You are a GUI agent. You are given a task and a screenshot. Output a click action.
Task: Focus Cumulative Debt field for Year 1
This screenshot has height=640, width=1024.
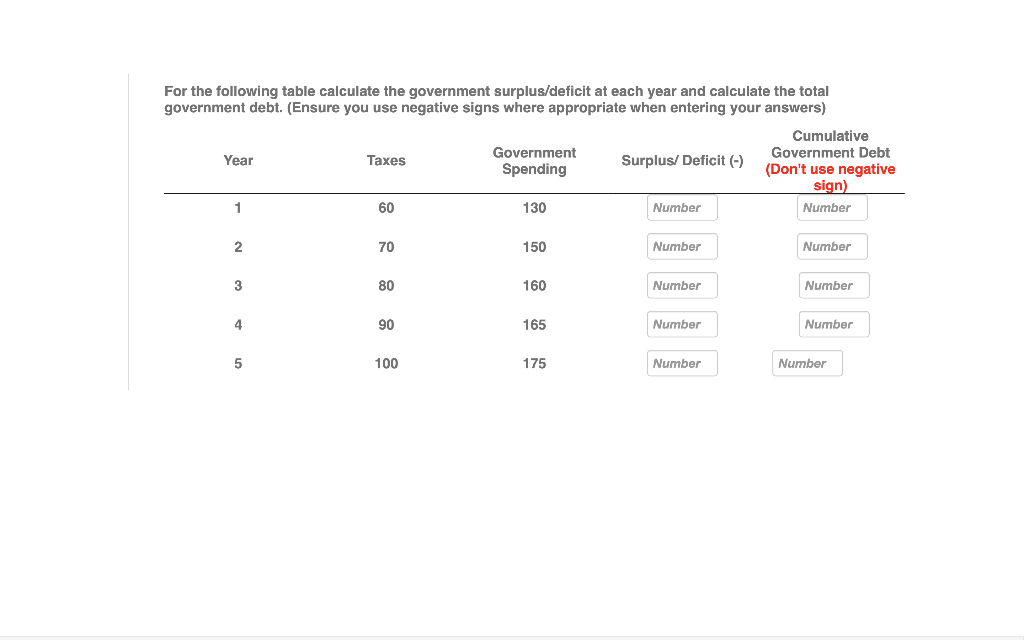point(832,208)
